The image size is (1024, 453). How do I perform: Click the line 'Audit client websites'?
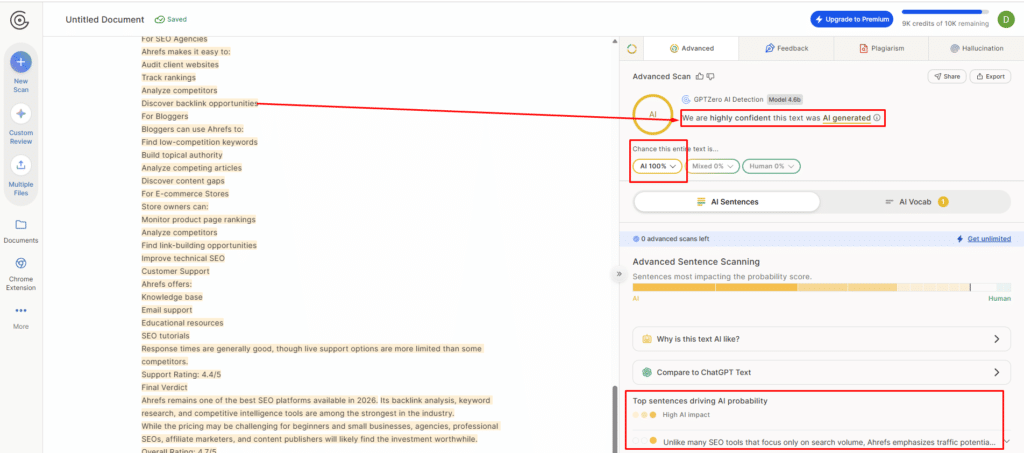pyautogui.click(x=180, y=65)
